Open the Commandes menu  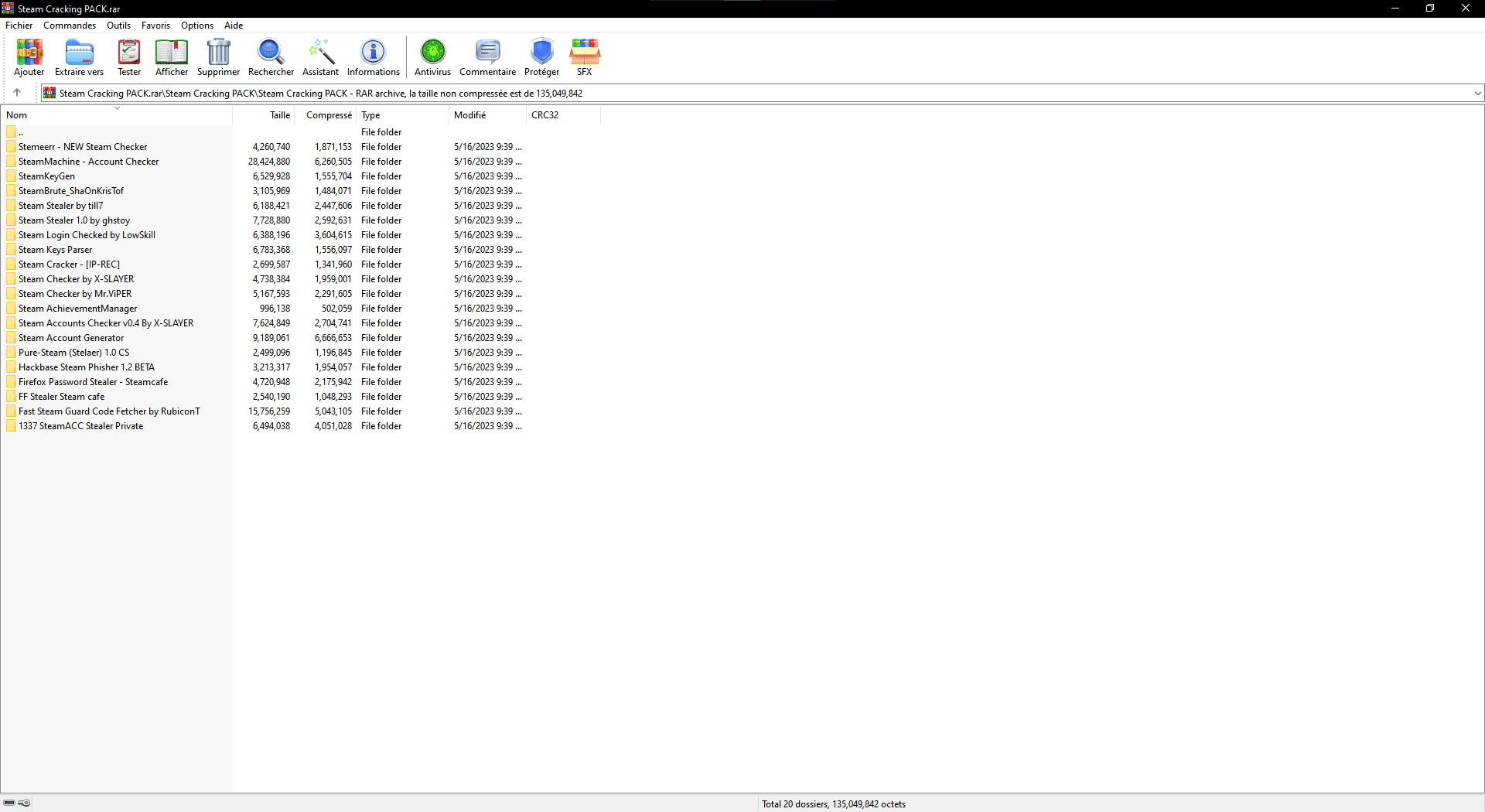point(70,26)
